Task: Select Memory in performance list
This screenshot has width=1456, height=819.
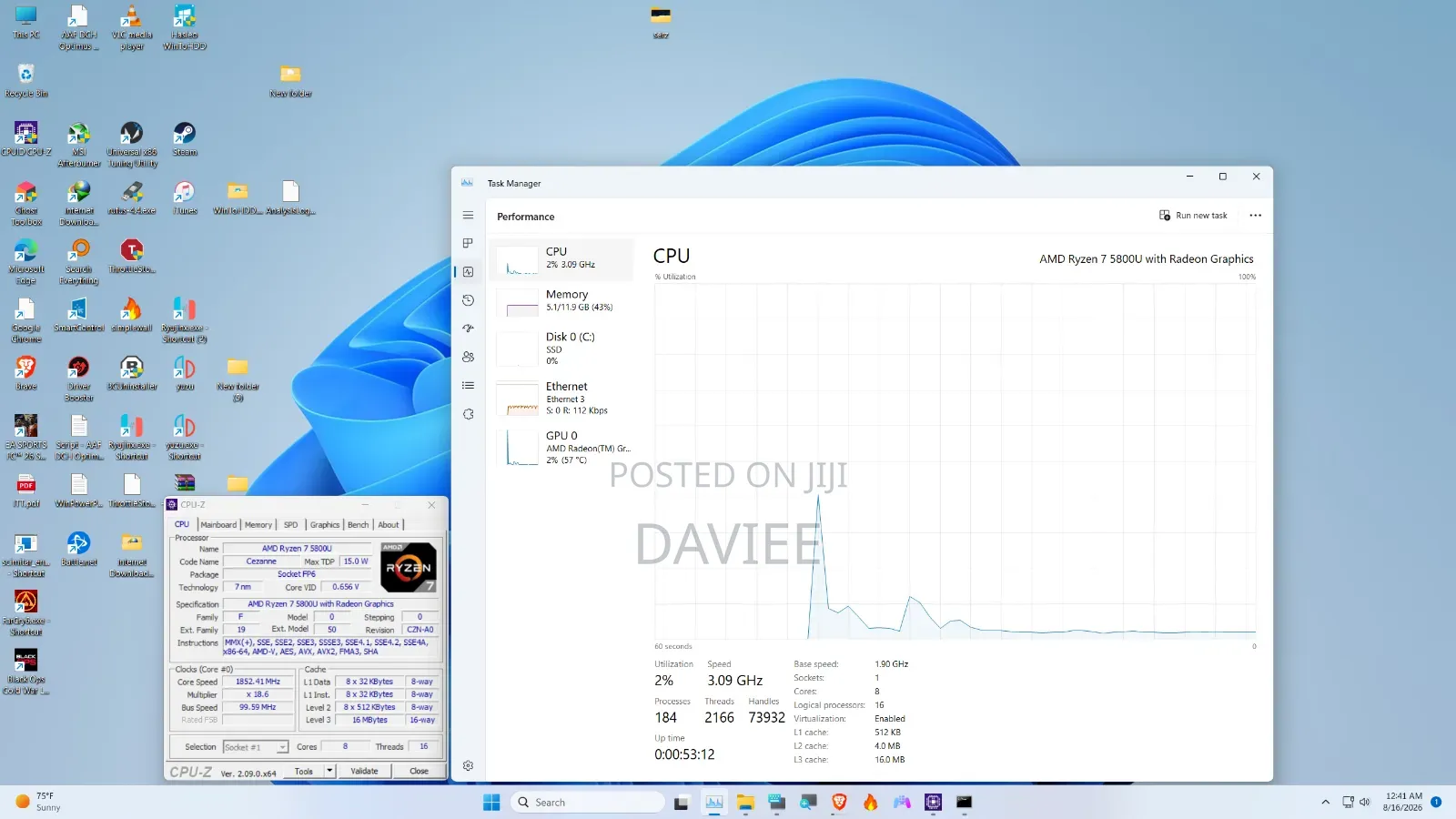Action: (x=561, y=303)
